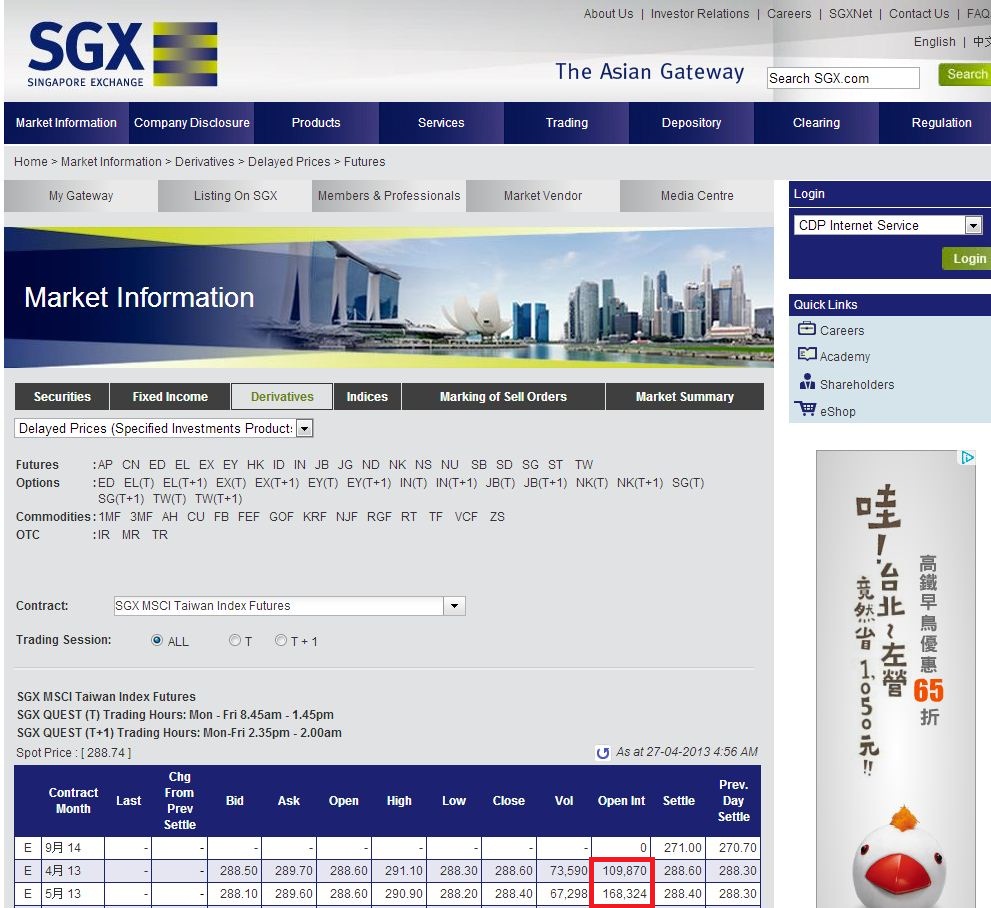The width and height of the screenshot is (991, 908).
Task: Click the SGX Singapore Exchange logo
Action: [122, 54]
